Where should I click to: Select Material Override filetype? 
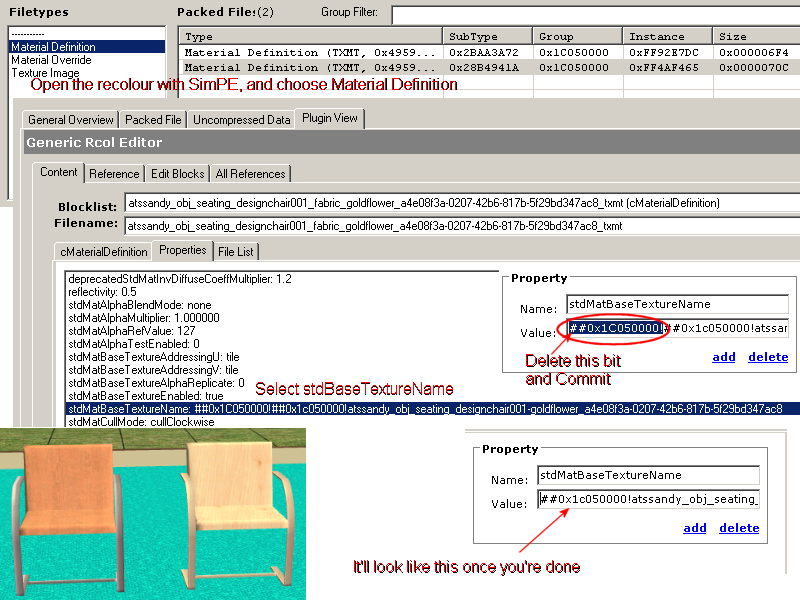[x=51, y=60]
